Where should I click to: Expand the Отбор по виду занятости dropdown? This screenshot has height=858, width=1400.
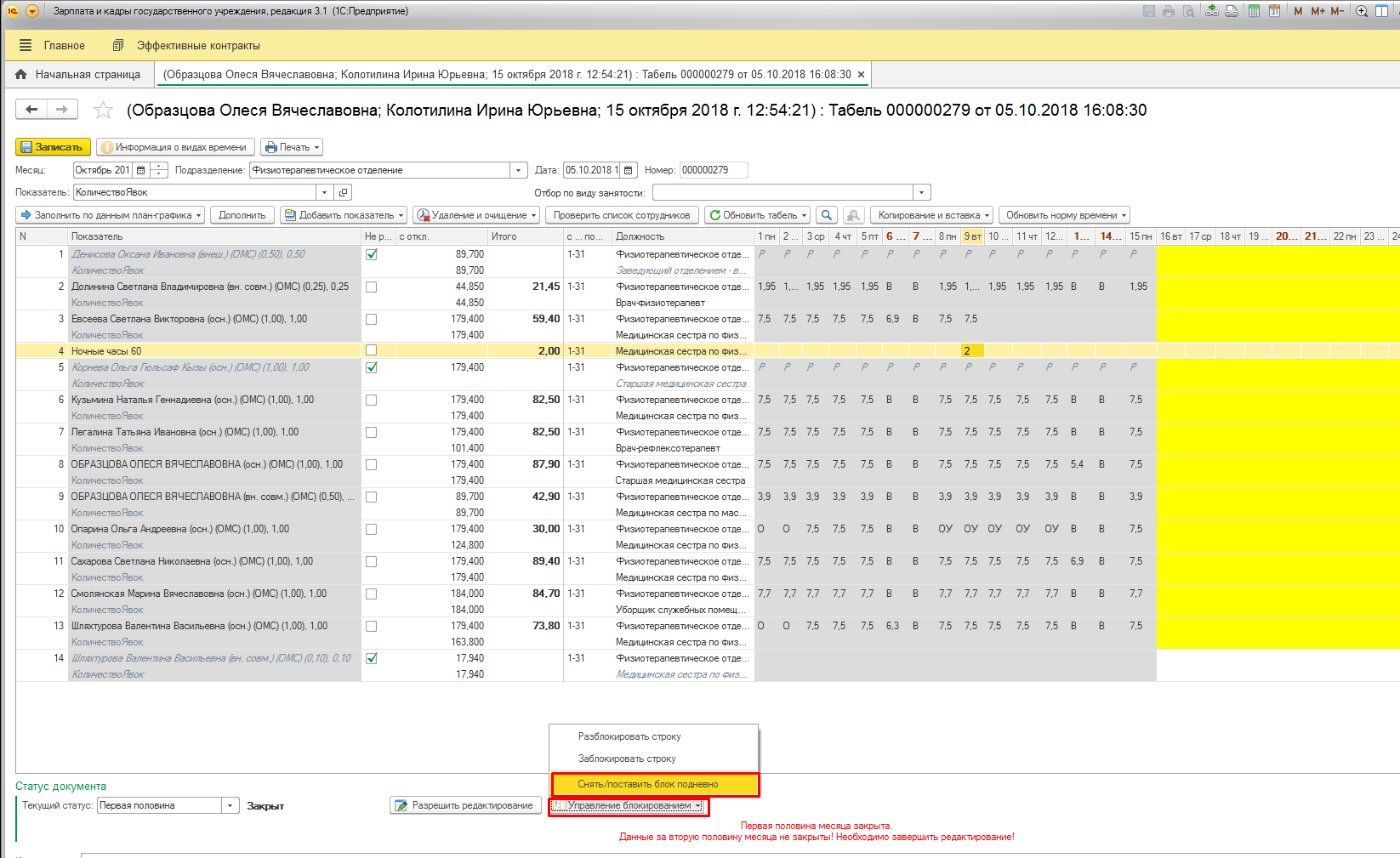coord(922,192)
